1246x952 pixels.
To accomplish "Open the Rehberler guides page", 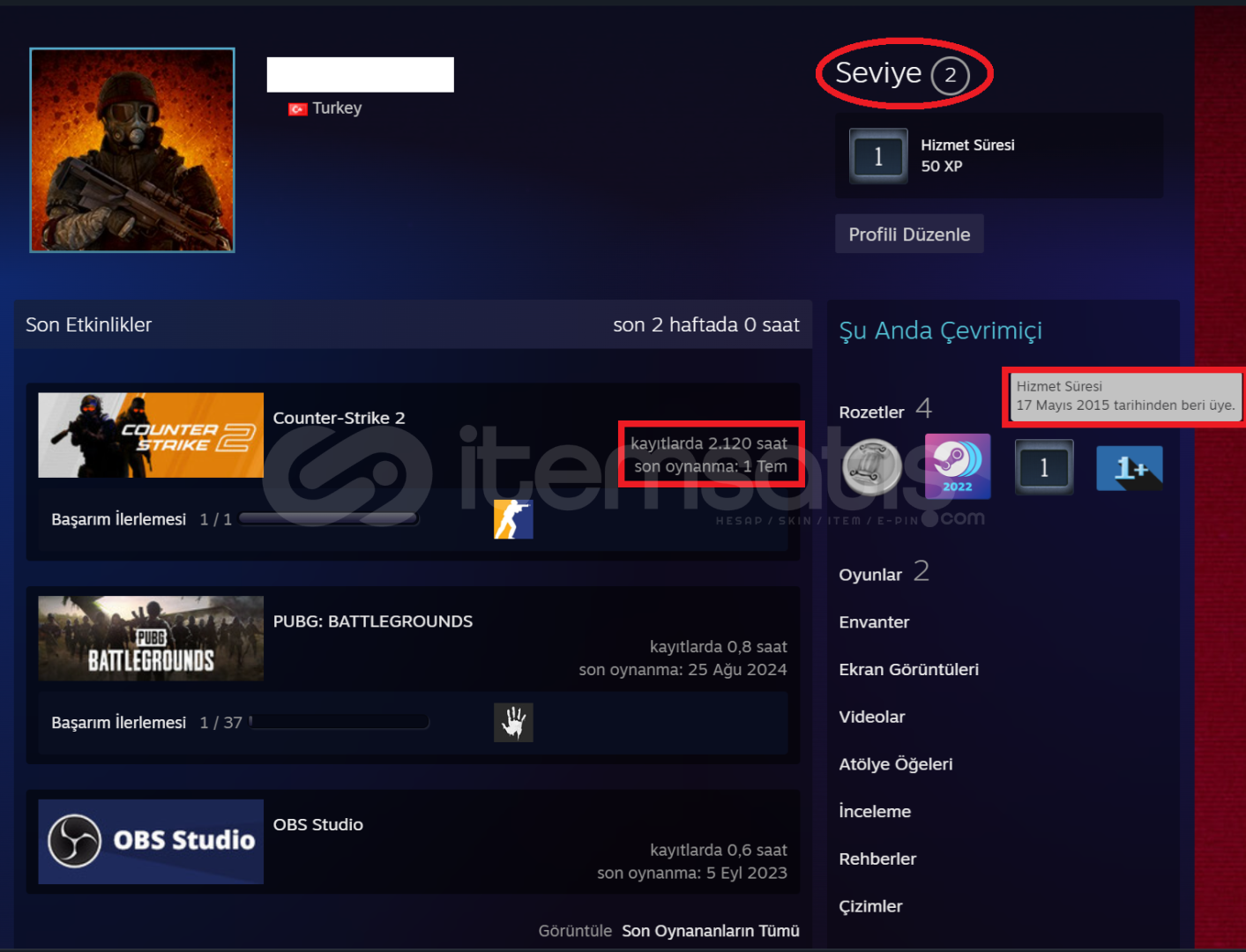I will pyautogui.click(x=877, y=859).
